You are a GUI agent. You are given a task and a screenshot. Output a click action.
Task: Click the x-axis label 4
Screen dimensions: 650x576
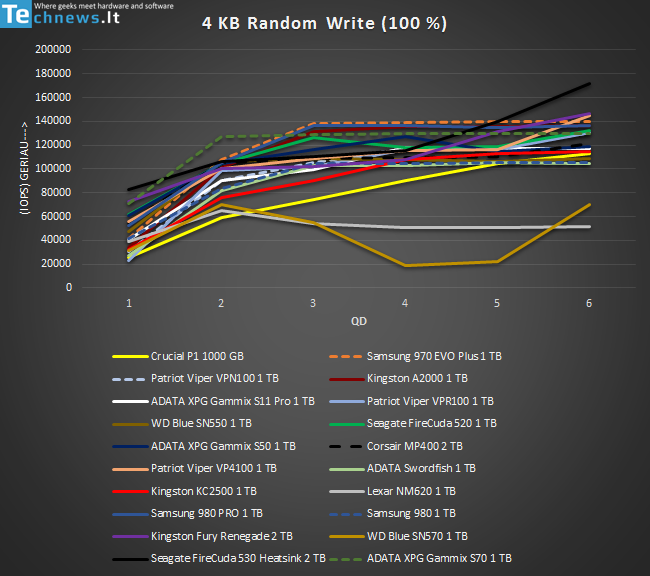[x=405, y=303]
